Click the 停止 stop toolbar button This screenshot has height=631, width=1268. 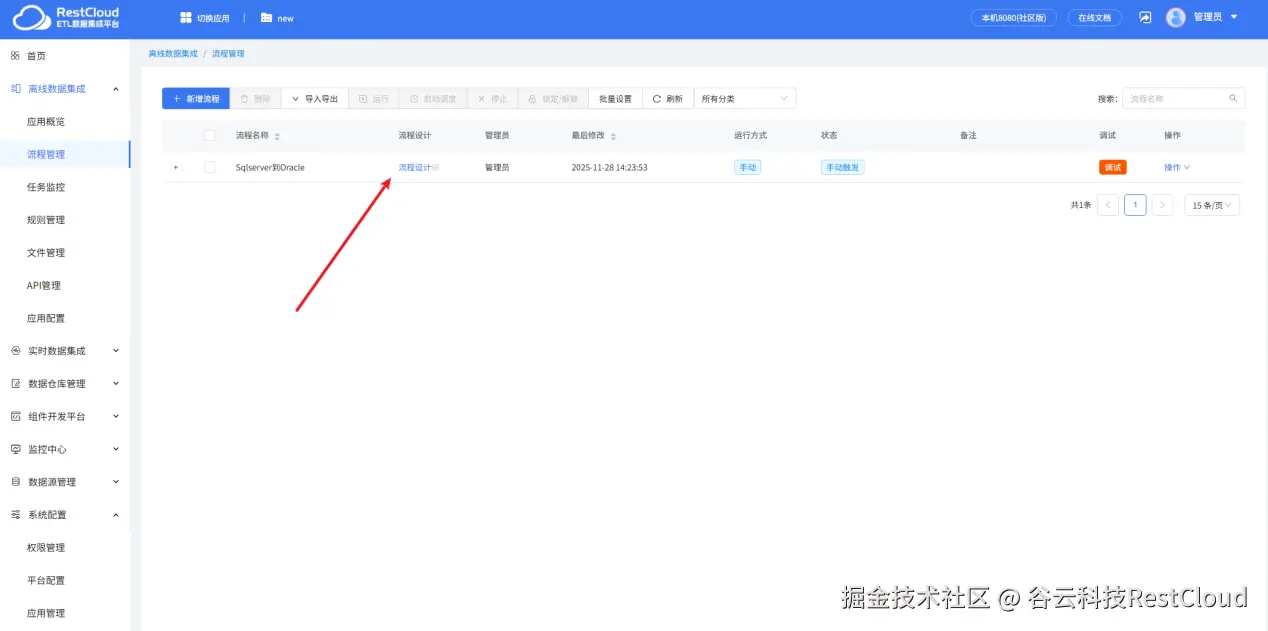[492, 98]
